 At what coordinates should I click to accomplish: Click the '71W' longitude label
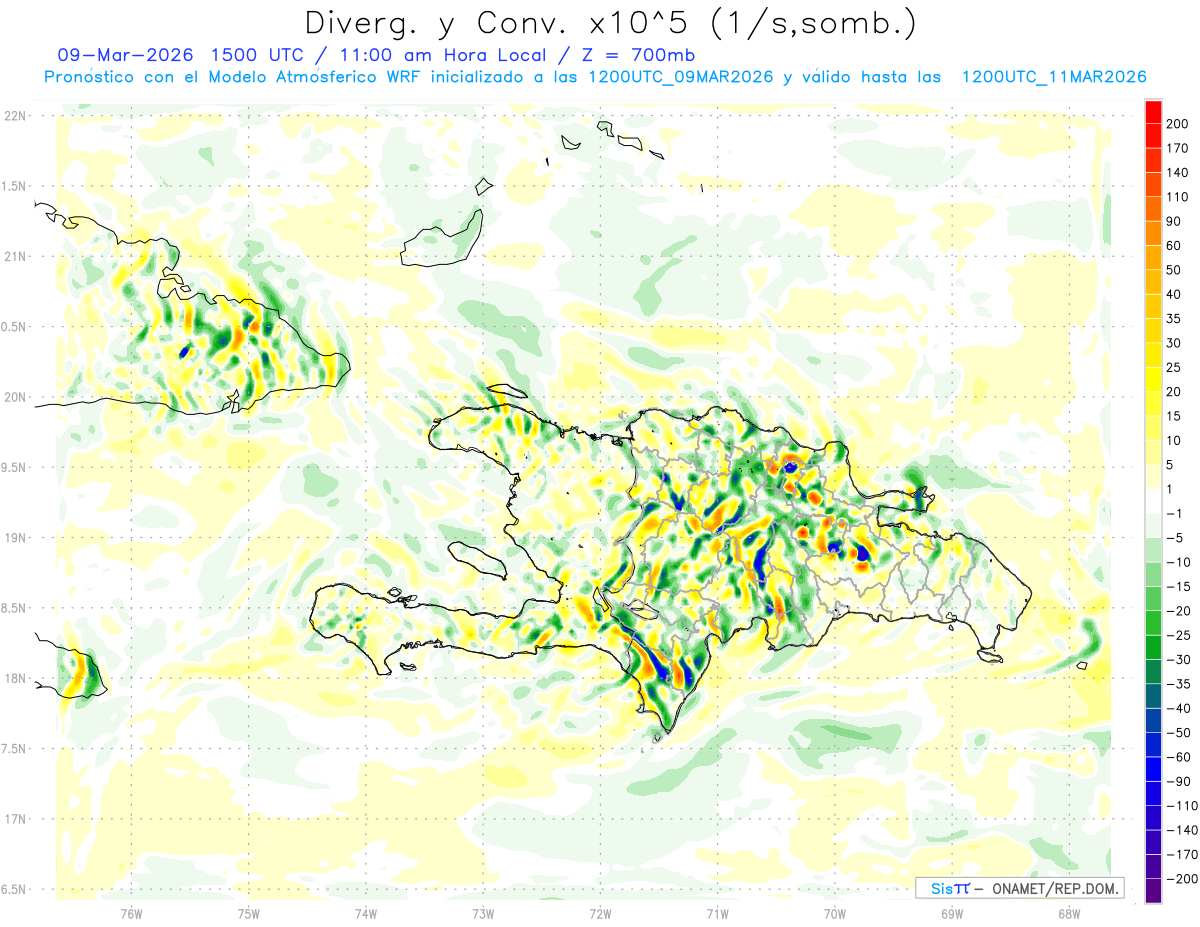click(717, 914)
